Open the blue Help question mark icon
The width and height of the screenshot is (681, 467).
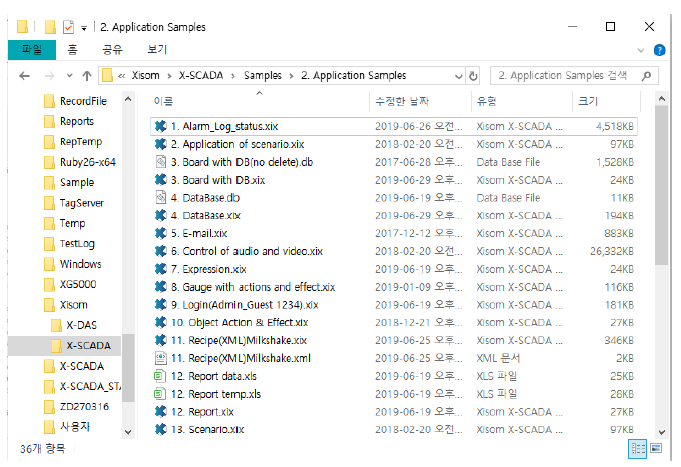click(659, 50)
